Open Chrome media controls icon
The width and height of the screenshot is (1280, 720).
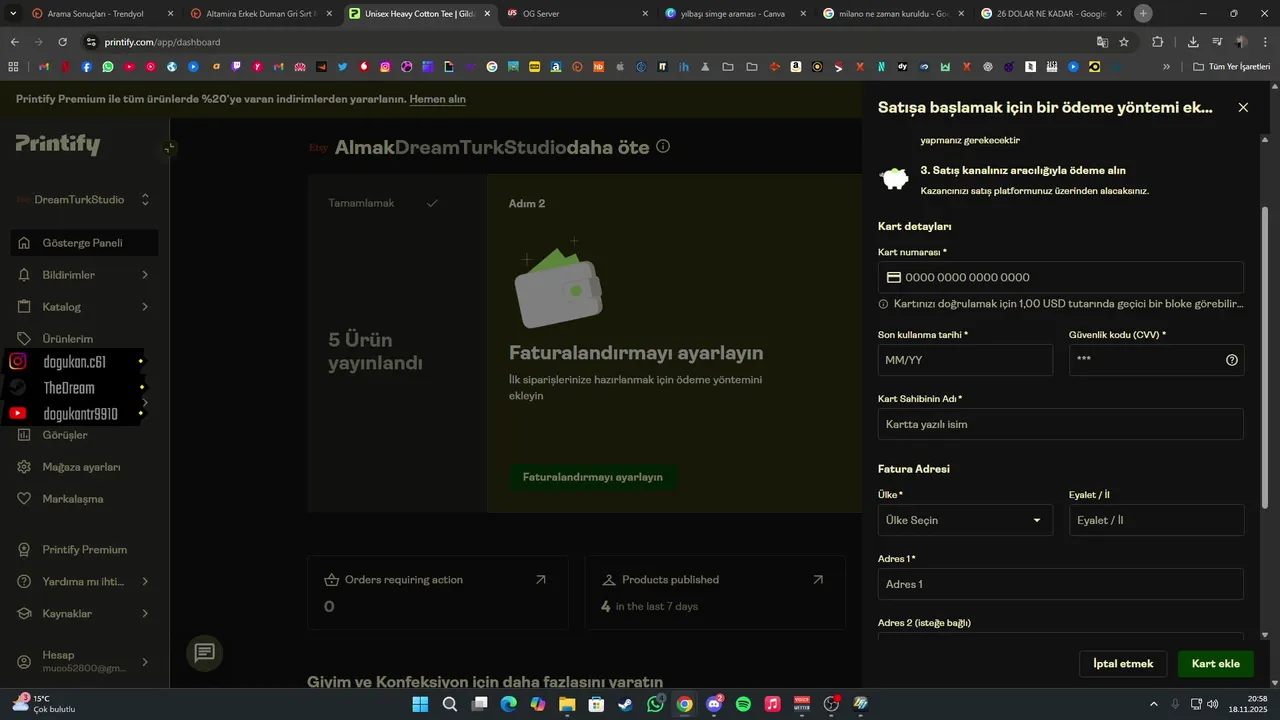[x=1217, y=42]
